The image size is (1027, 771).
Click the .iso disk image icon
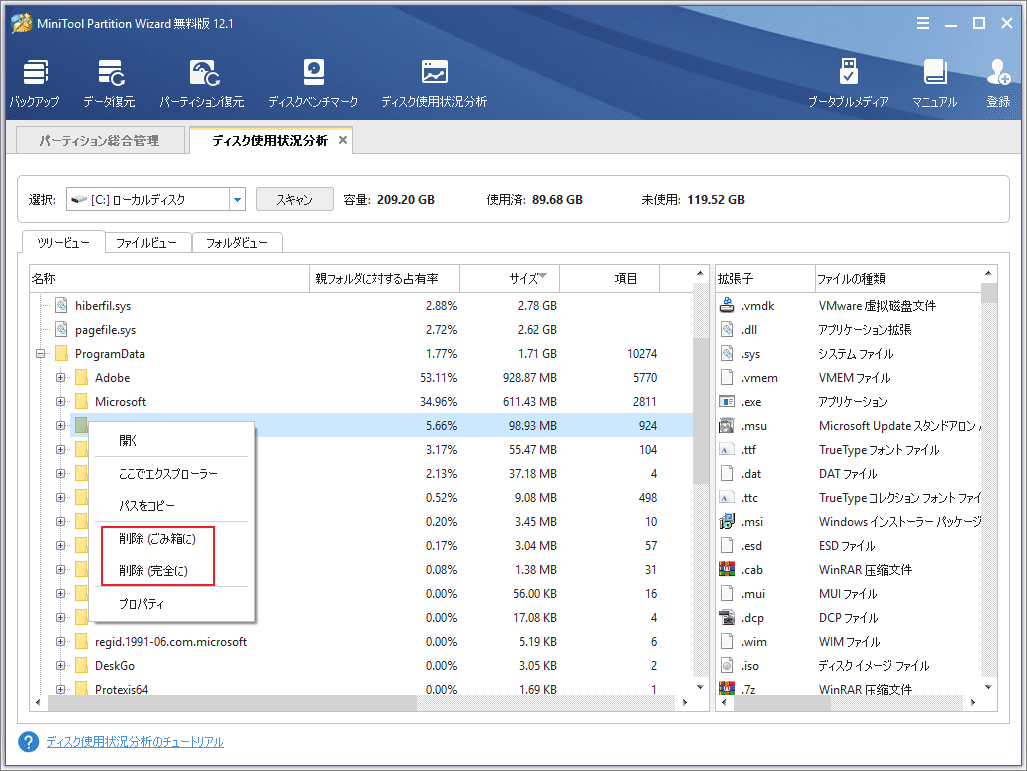tap(727, 666)
